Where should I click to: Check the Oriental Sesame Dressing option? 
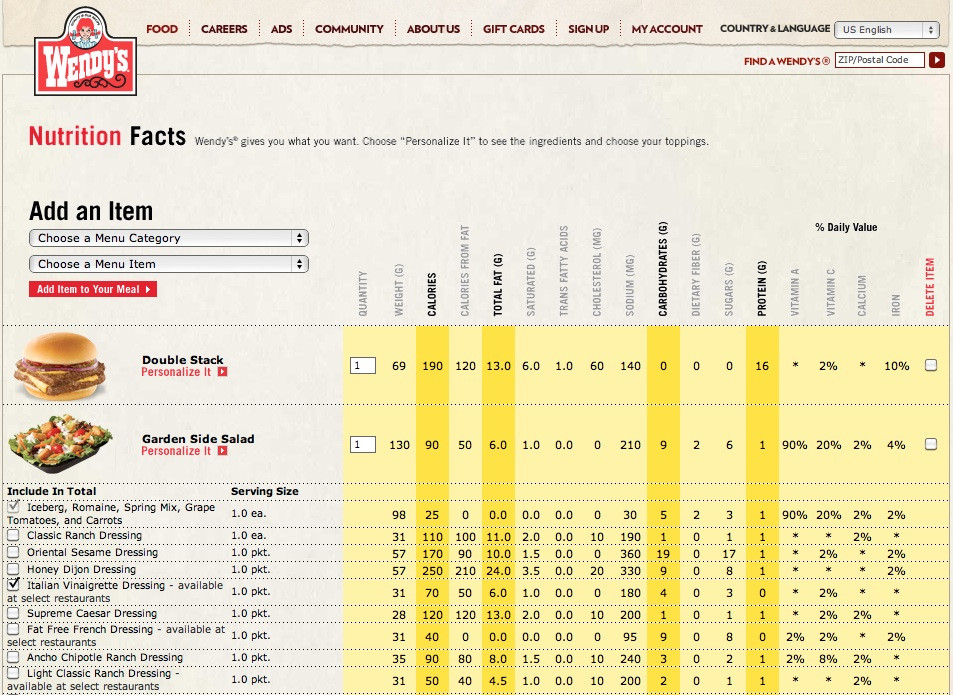click(x=13, y=552)
